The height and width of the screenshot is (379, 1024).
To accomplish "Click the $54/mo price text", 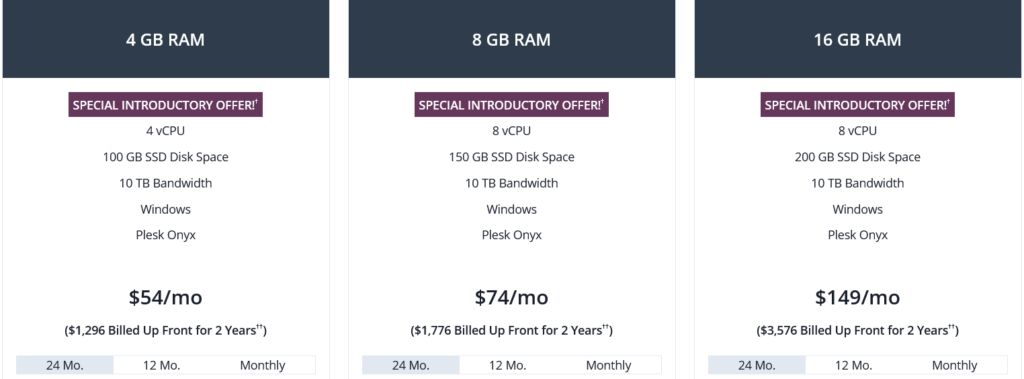I will coord(166,298).
